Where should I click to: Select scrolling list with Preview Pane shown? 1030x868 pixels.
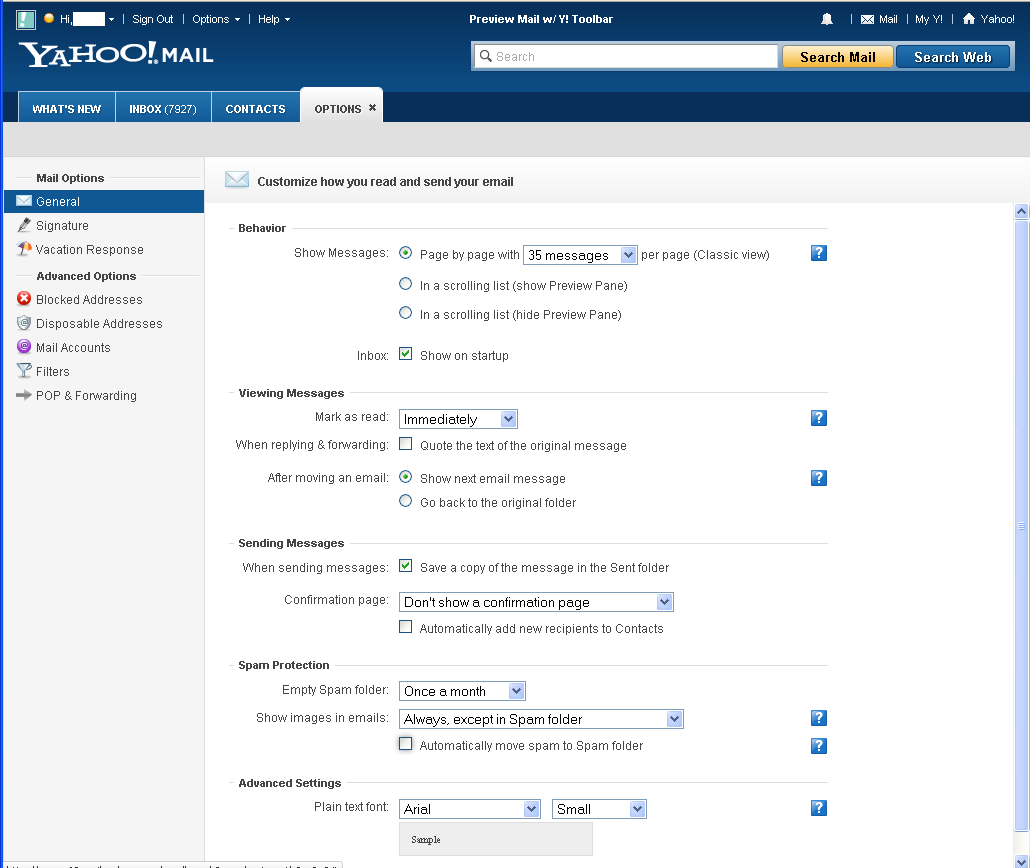click(406, 284)
